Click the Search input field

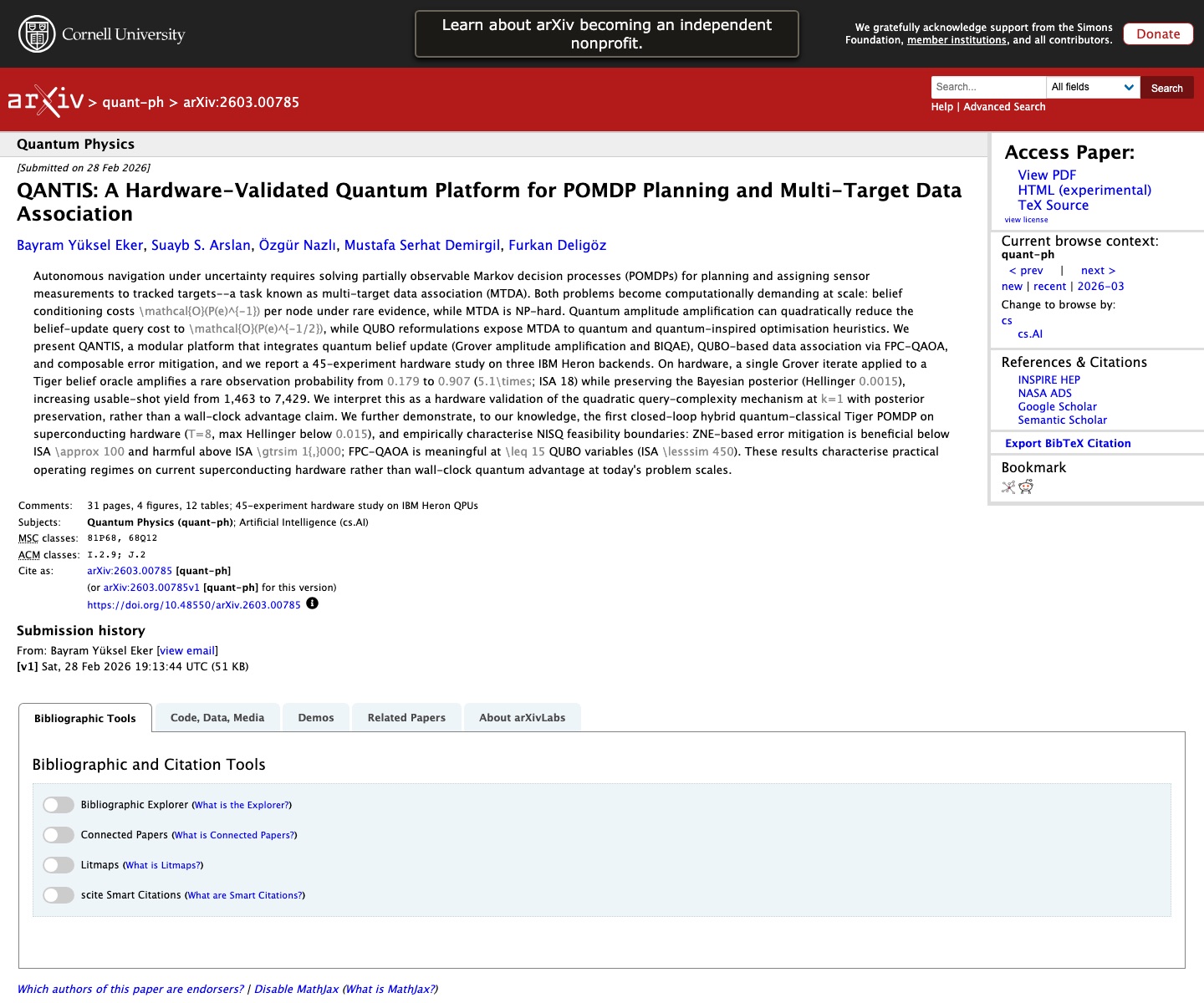click(x=988, y=87)
